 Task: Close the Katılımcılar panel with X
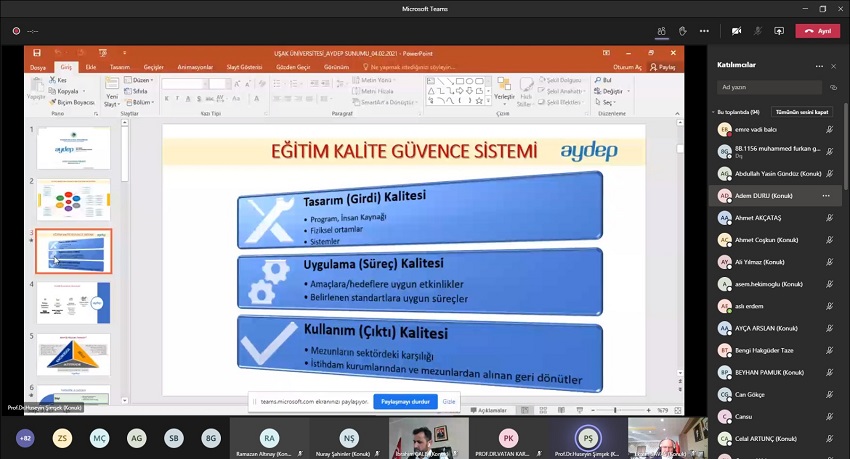tap(834, 65)
